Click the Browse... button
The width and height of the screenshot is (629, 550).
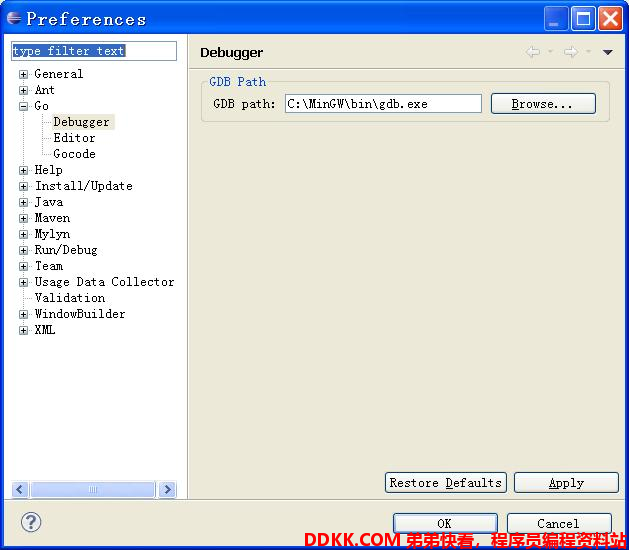[543, 104]
